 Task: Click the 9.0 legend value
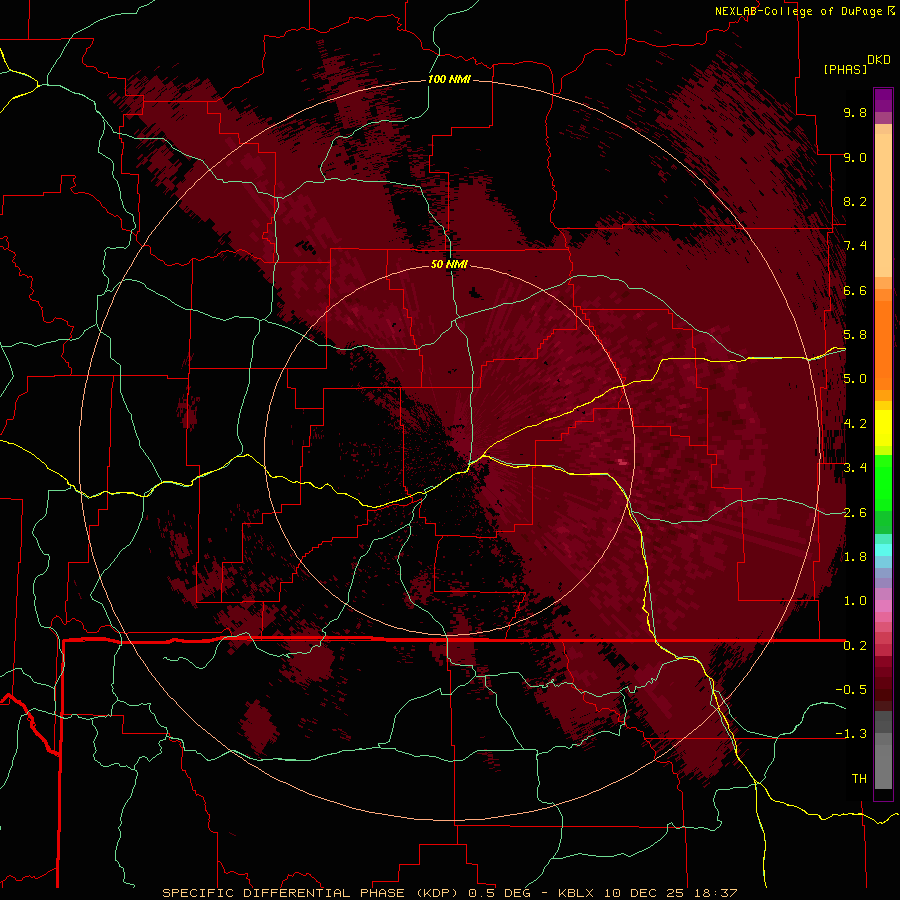[855, 157]
